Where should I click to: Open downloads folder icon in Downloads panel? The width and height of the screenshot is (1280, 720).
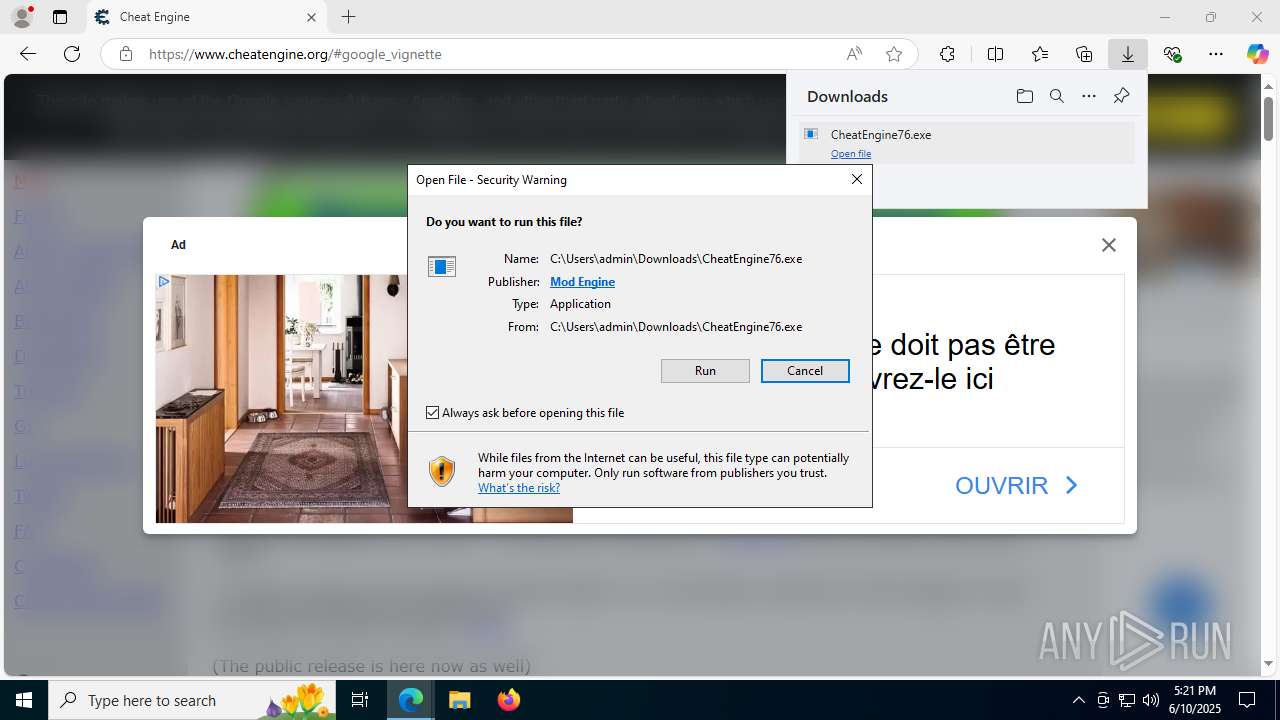[x=1024, y=96]
